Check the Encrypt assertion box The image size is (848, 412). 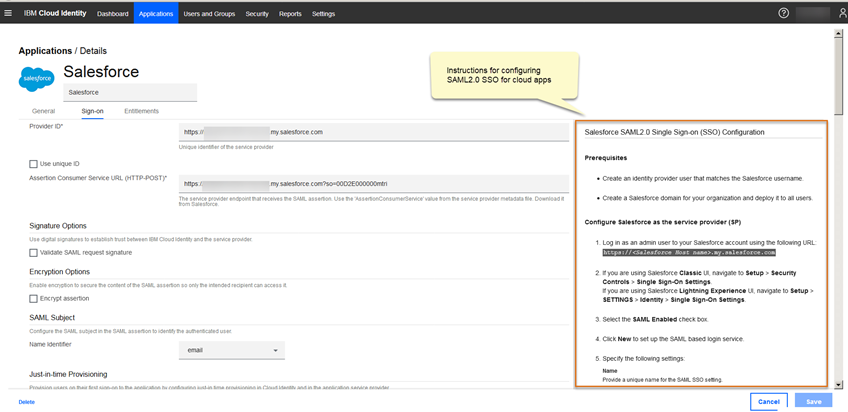[x=34, y=298]
